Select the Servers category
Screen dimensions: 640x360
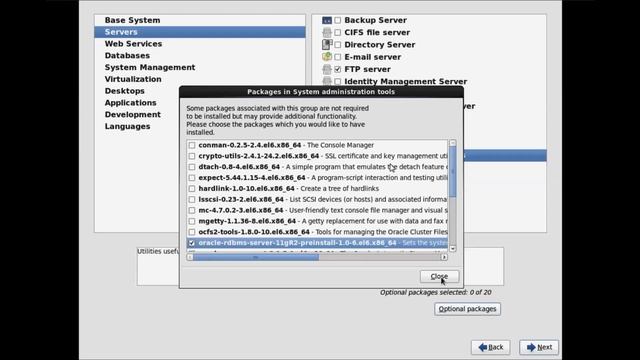pyautogui.click(x=200, y=32)
